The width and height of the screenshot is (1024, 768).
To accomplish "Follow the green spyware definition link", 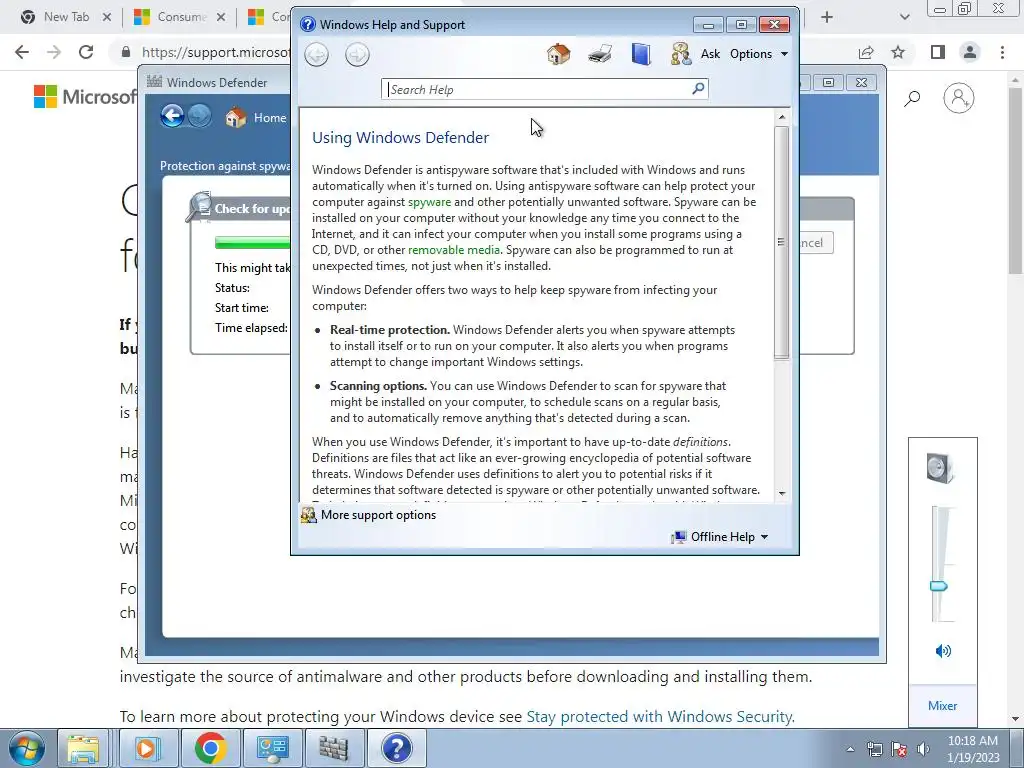I will tap(429, 202).
